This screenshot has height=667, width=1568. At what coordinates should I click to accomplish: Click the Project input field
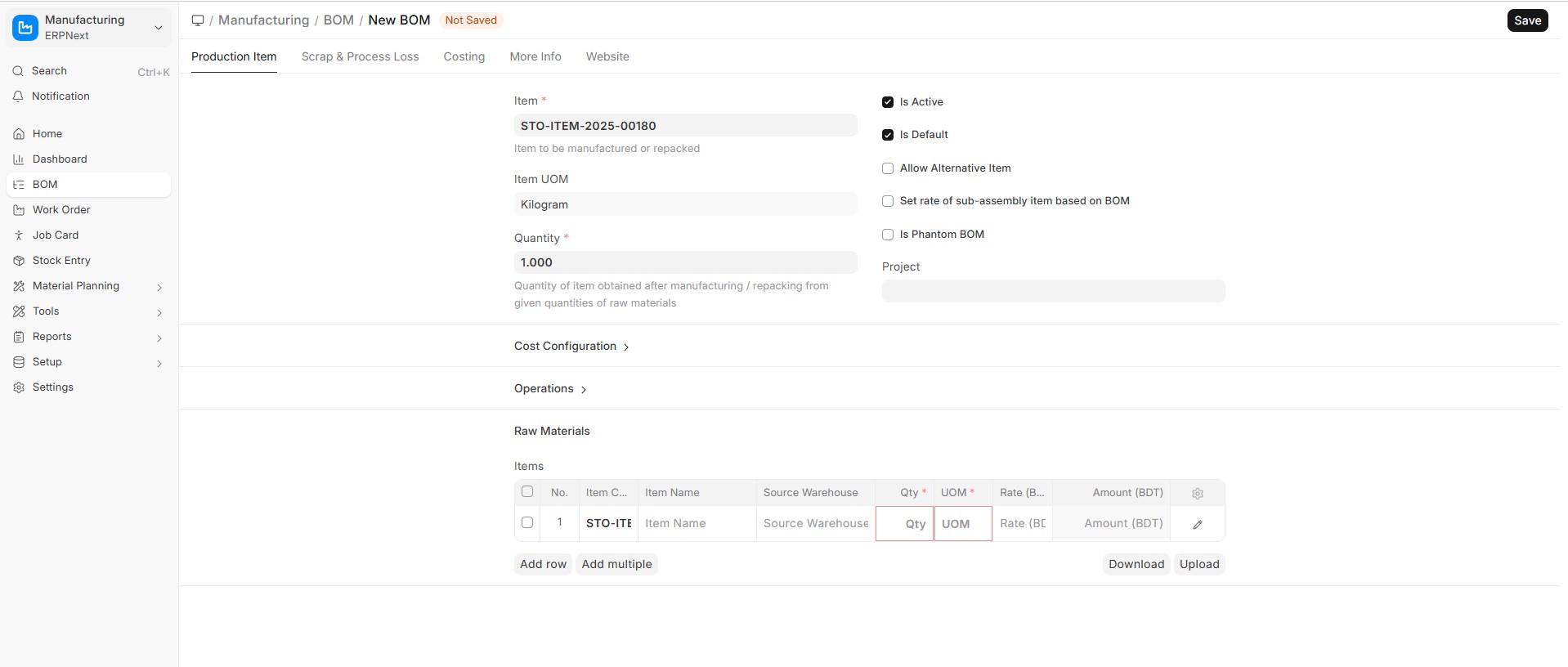tap(1053, 291)
